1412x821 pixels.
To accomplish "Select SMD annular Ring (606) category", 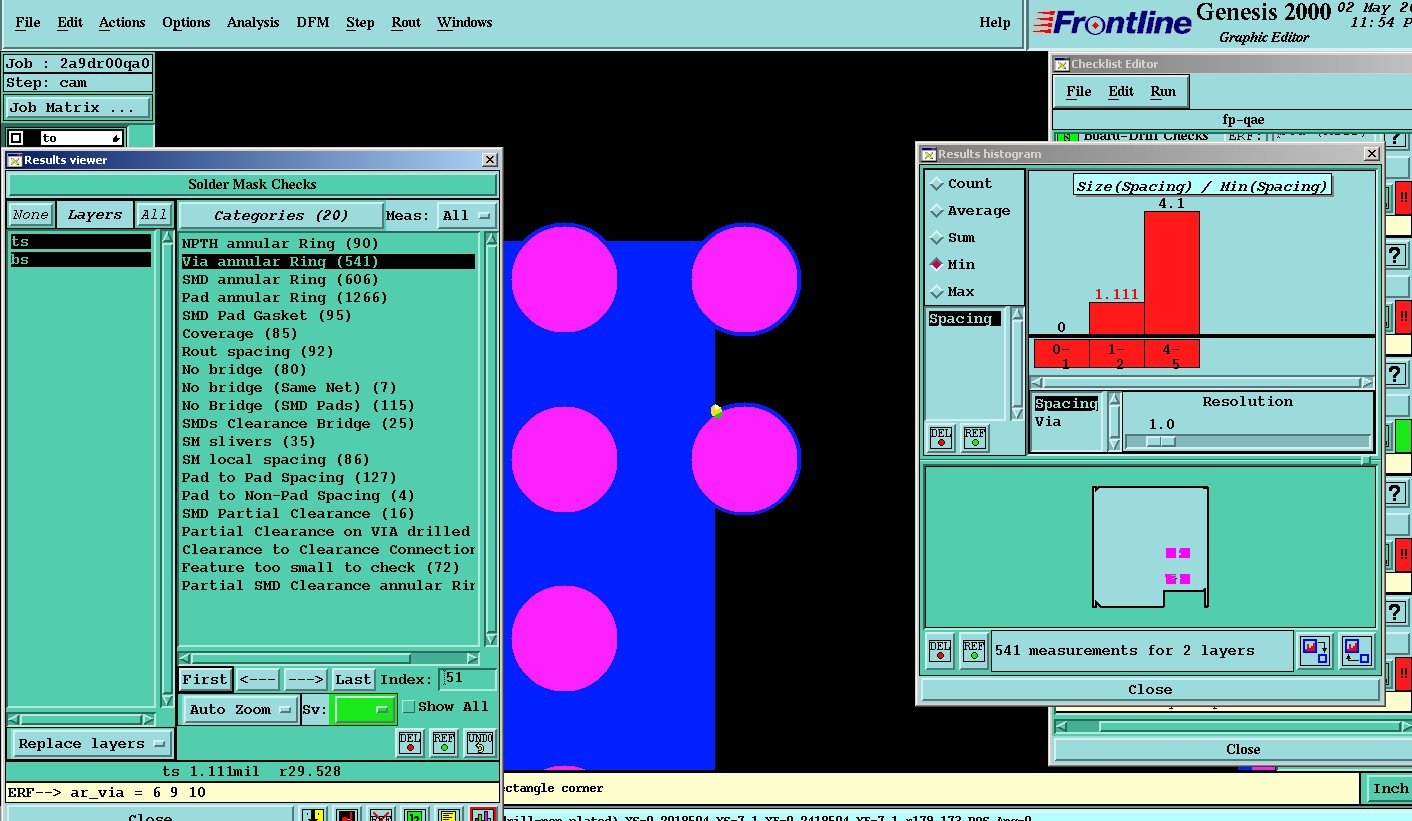I will [328, 279].
